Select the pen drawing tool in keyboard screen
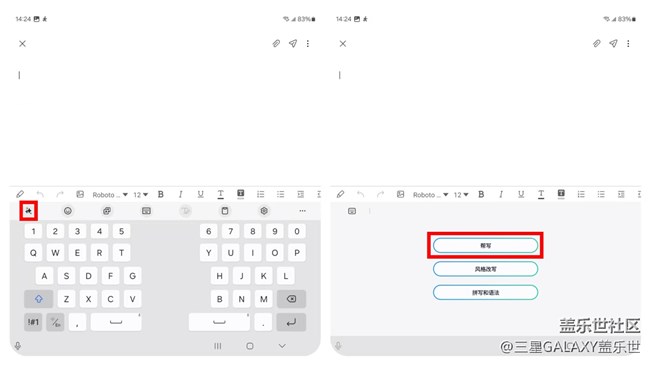650x365 pixels. (20, 194)
